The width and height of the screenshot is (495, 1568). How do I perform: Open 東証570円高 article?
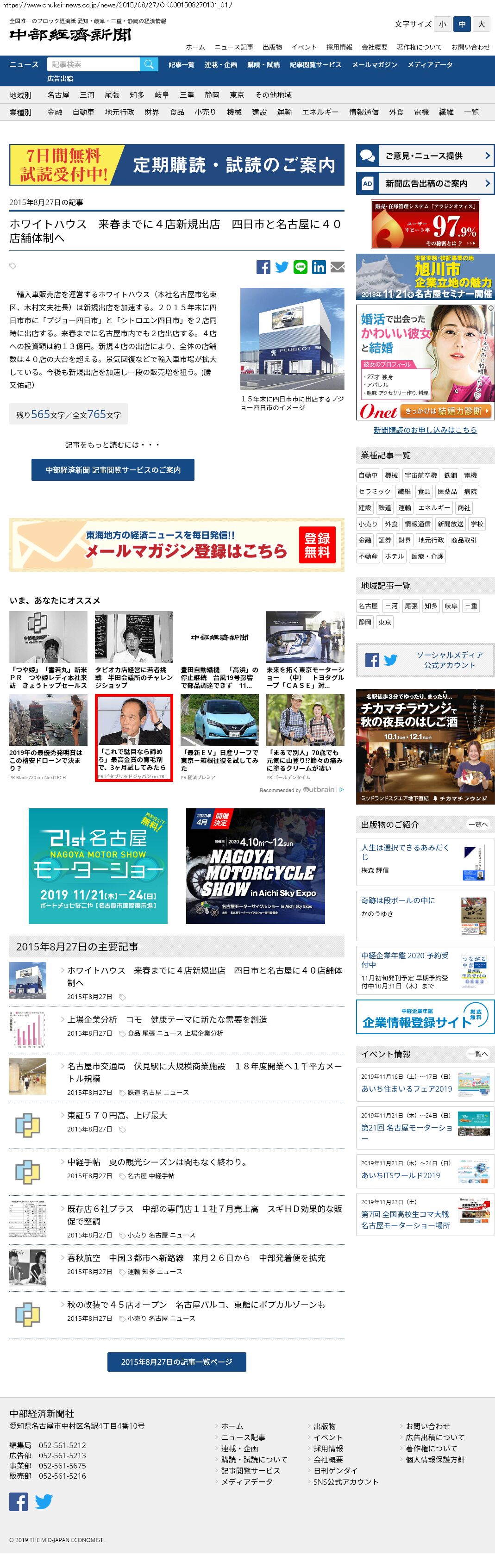[117, 1115]
